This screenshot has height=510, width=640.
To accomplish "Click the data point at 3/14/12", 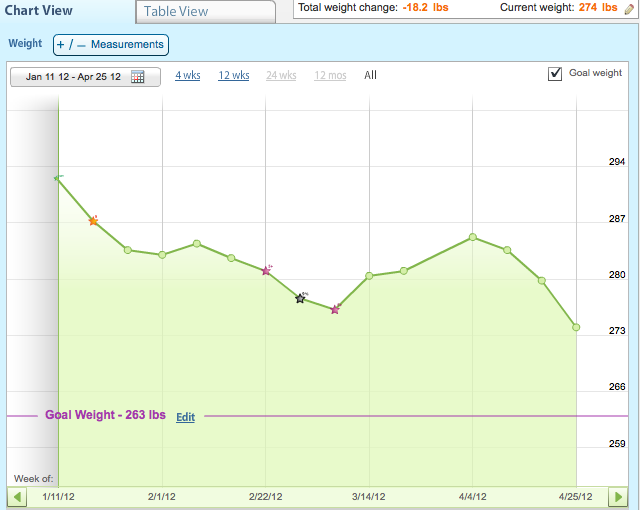I will 369,276.
